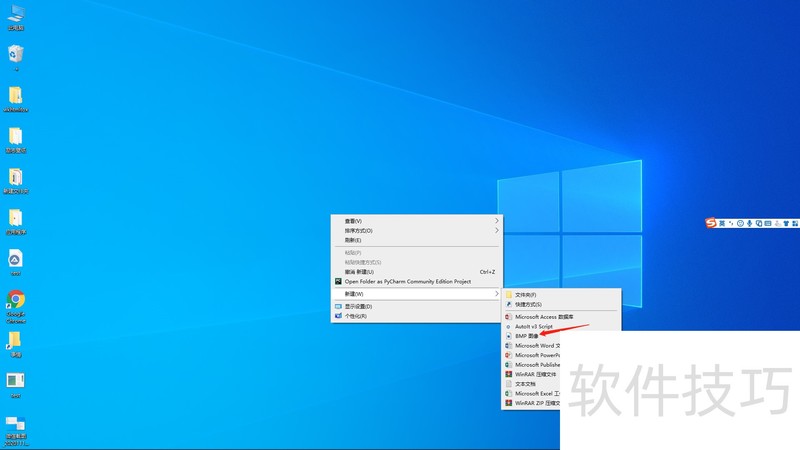Select Microsoft Access 数据库 in New submenu
This screenshot has height=450, width=800.
(x=550, y=316)
